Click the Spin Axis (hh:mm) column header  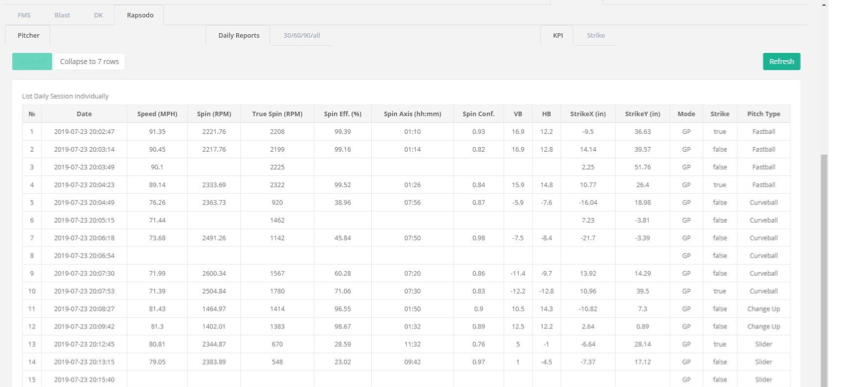pyautogui.click(x=412, y=114)
